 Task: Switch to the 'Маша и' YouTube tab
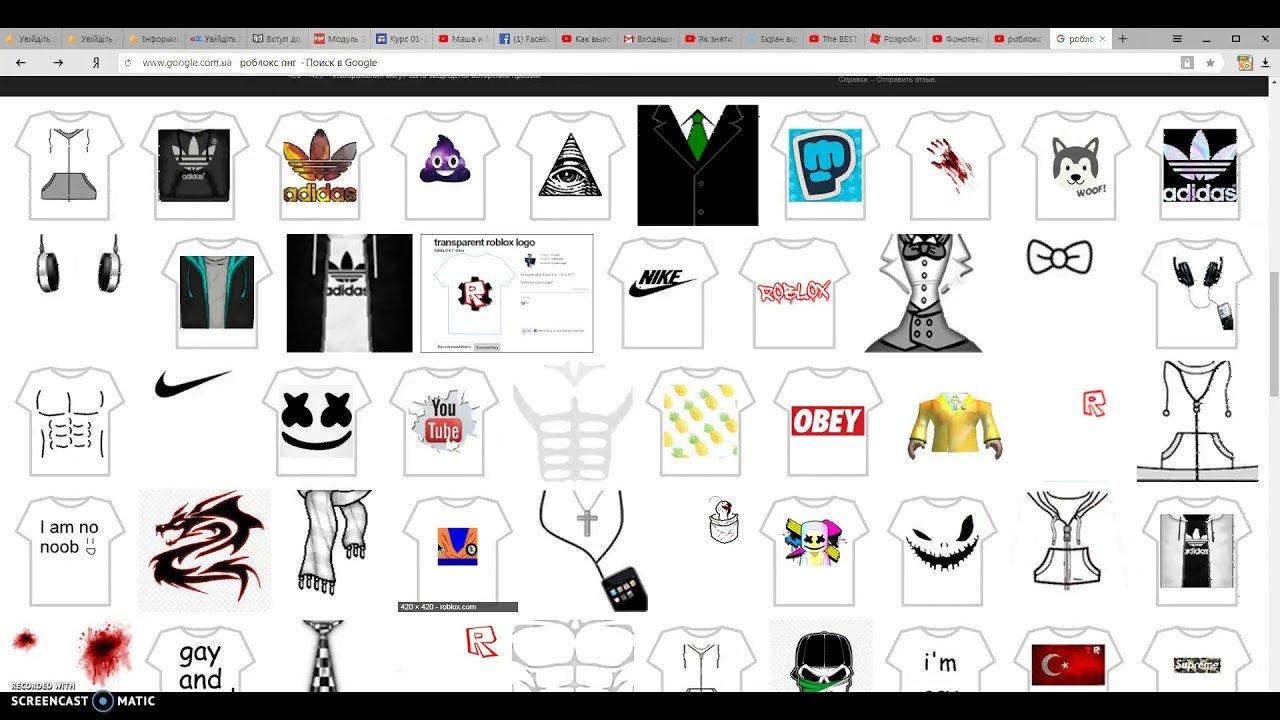(463, 39)
